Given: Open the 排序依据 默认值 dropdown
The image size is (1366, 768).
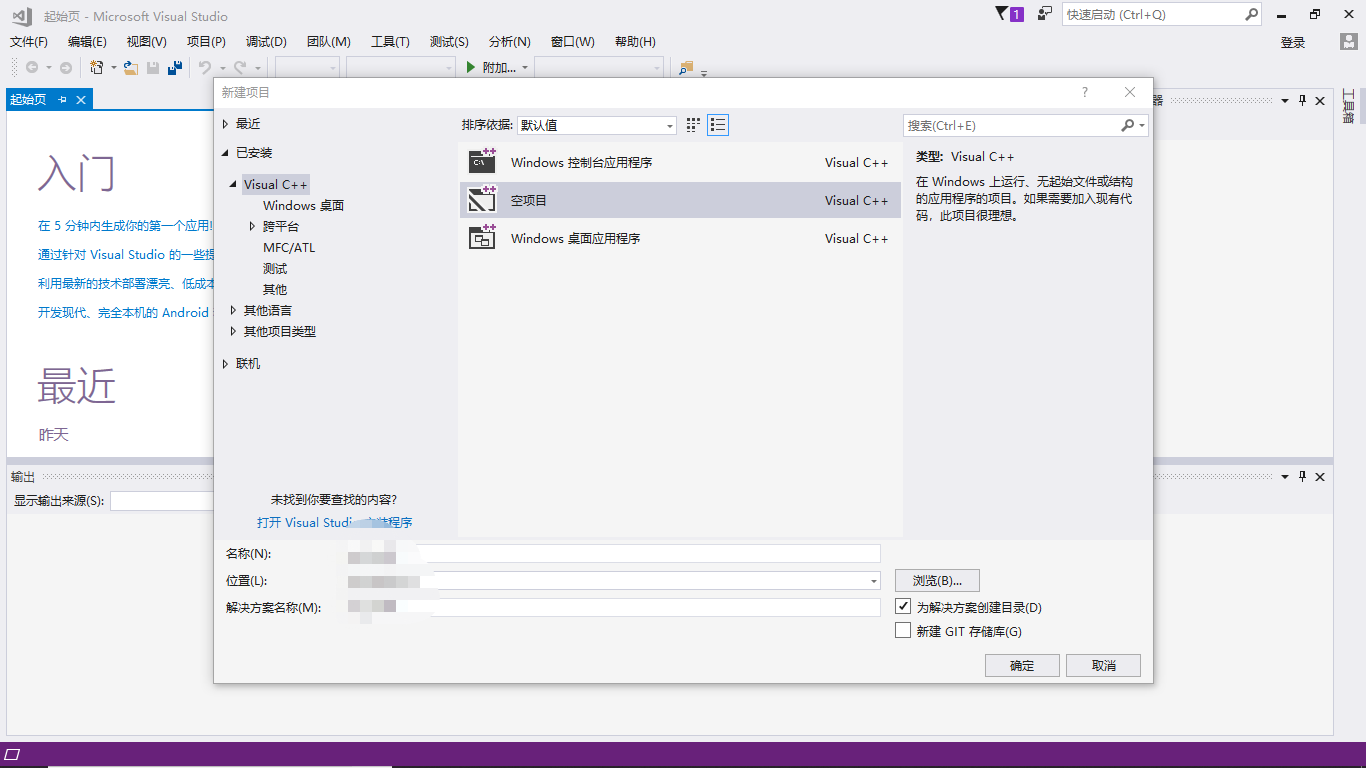Looking at the screenshot, I should click(668, 124).
